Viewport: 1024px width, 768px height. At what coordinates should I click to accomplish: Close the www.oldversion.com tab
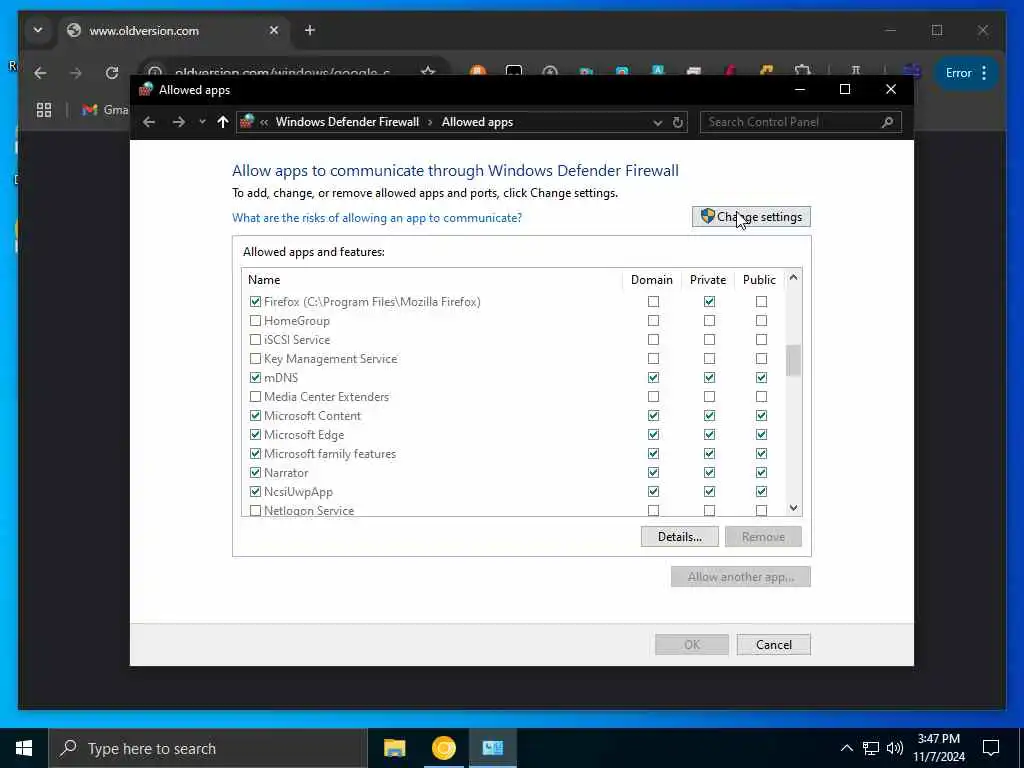[x=274, y=30]
